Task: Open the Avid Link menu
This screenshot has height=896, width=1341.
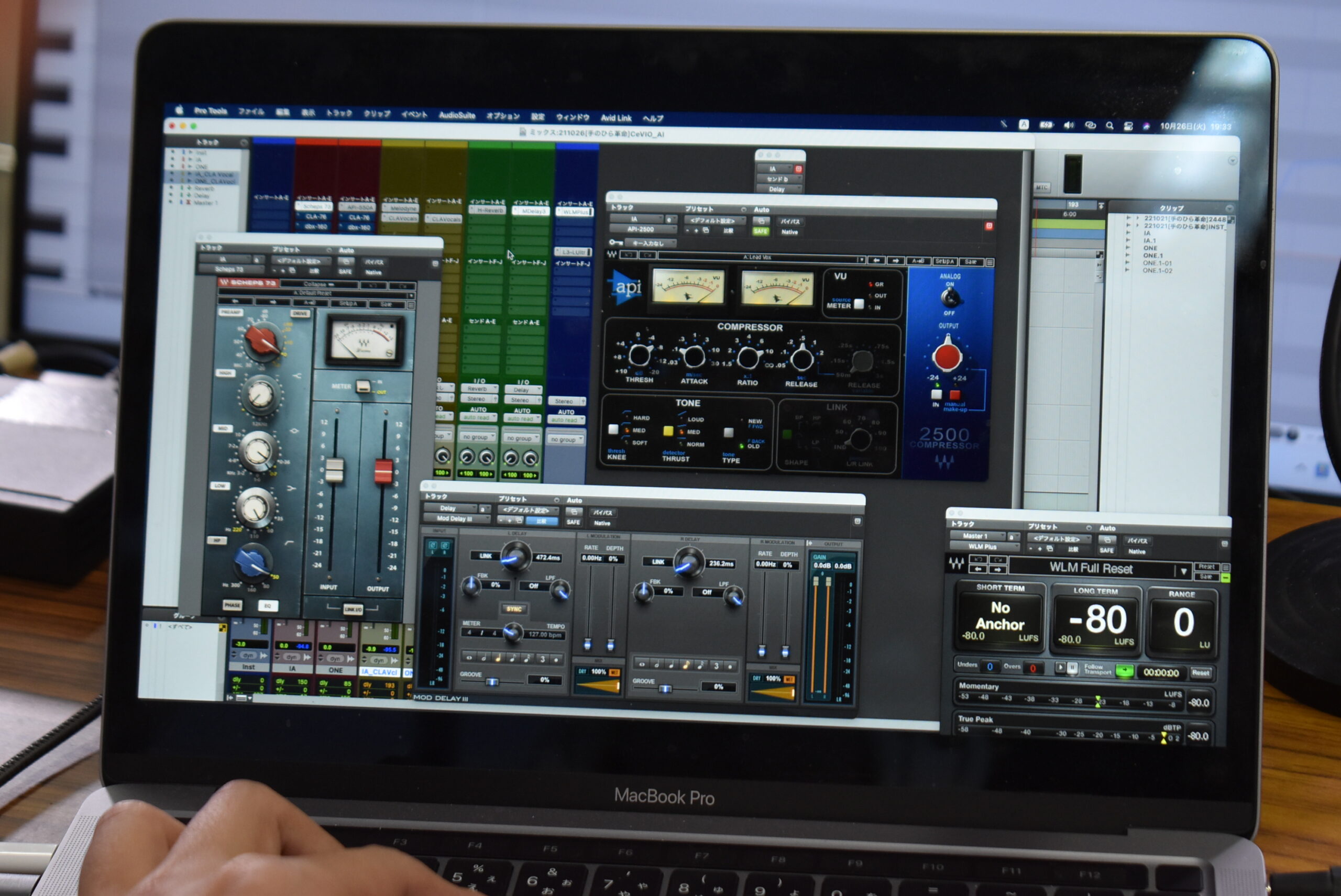Action: (615, 118)
